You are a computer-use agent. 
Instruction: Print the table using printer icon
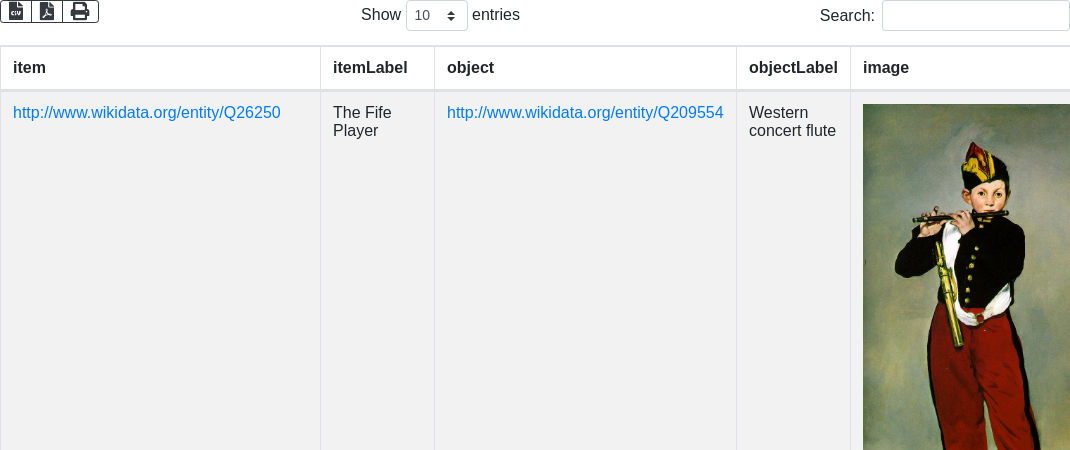click(80, 11)
